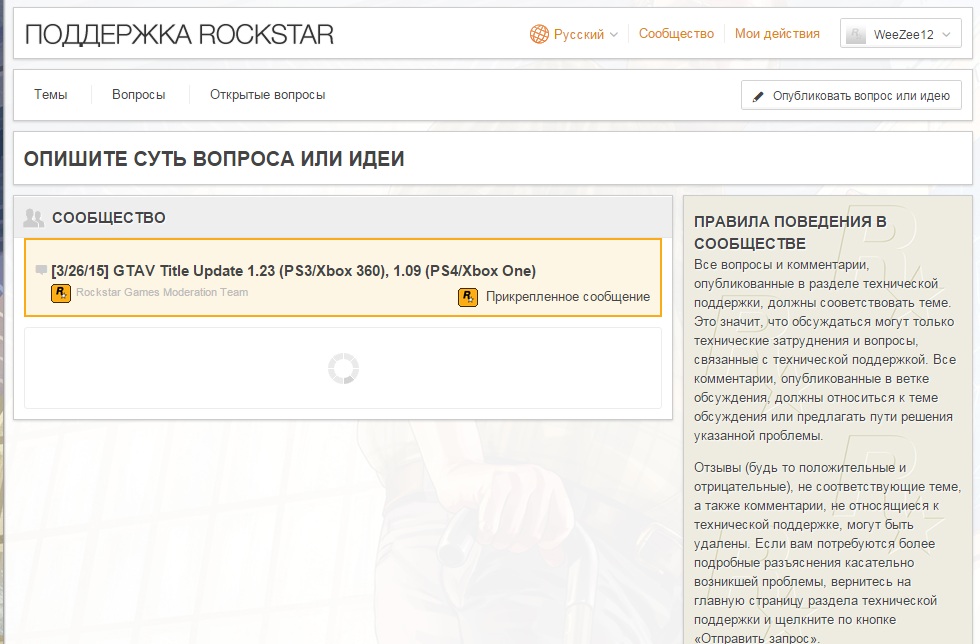Switch to the Темы tab
The width and height of the screenshot is (980, 644).
51,95
